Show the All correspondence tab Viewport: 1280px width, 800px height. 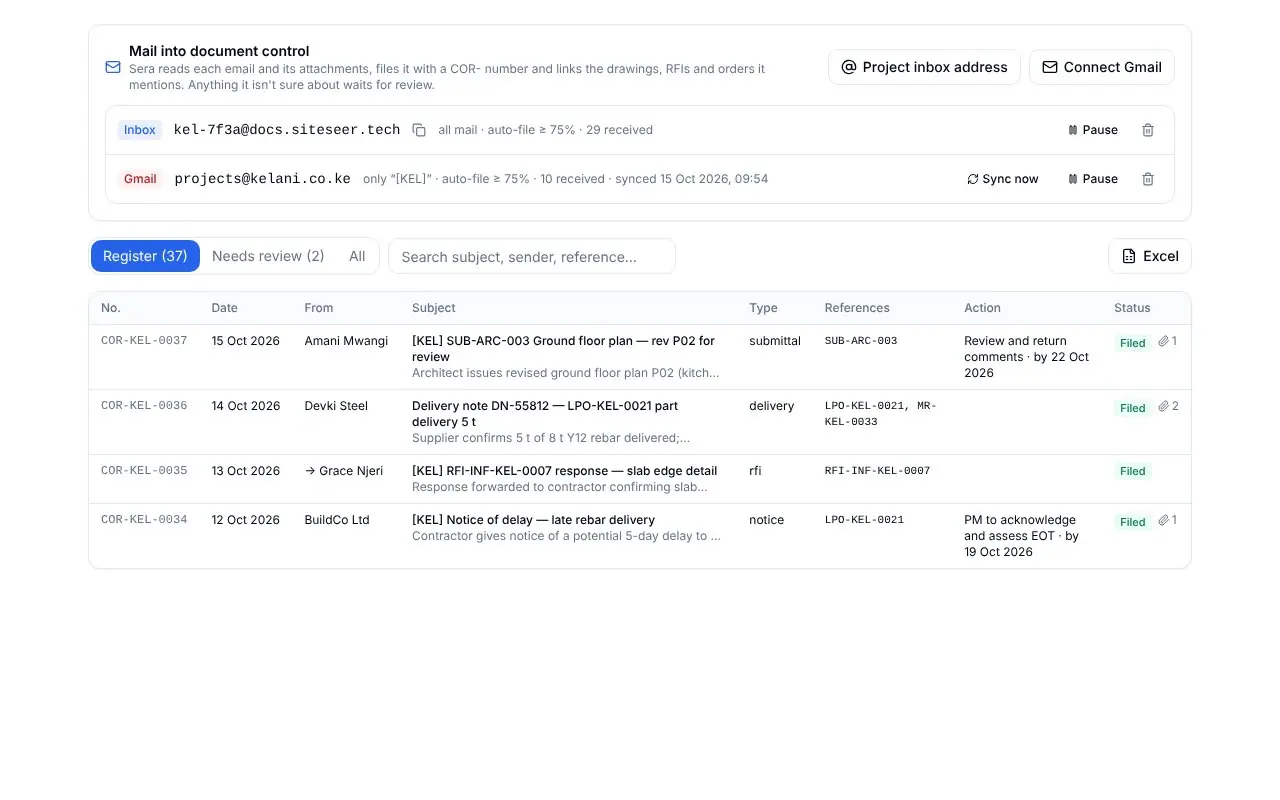[x=357, y=256]
